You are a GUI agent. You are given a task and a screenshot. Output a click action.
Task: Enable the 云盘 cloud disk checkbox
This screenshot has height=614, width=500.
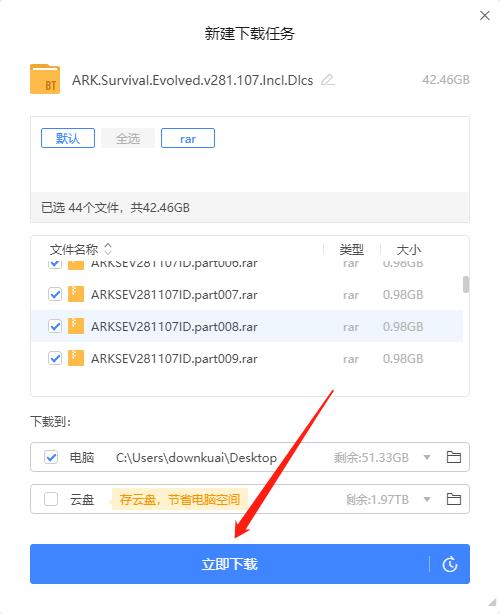point(51,499)
